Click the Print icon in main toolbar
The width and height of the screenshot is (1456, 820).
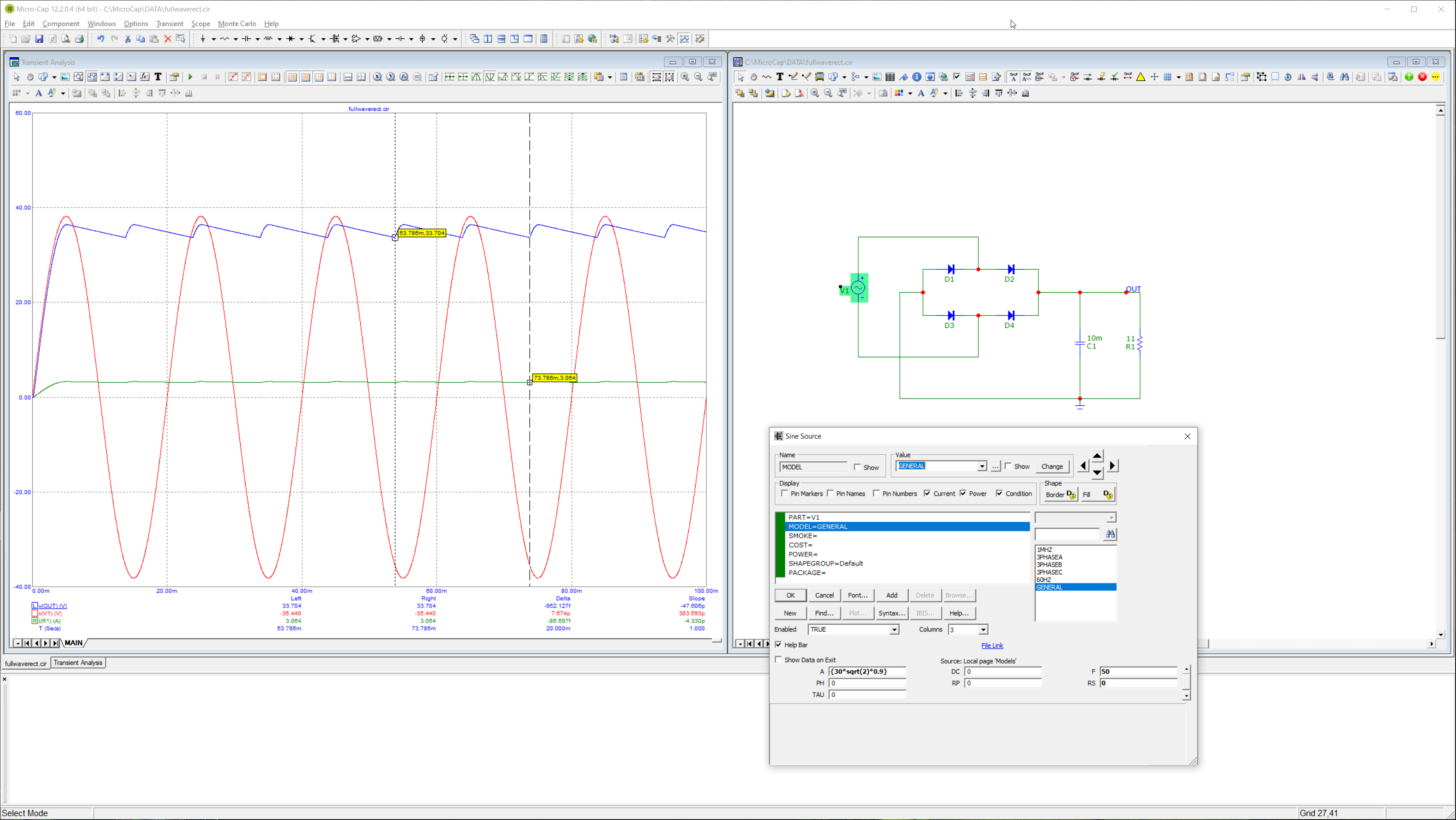point(79,39)
